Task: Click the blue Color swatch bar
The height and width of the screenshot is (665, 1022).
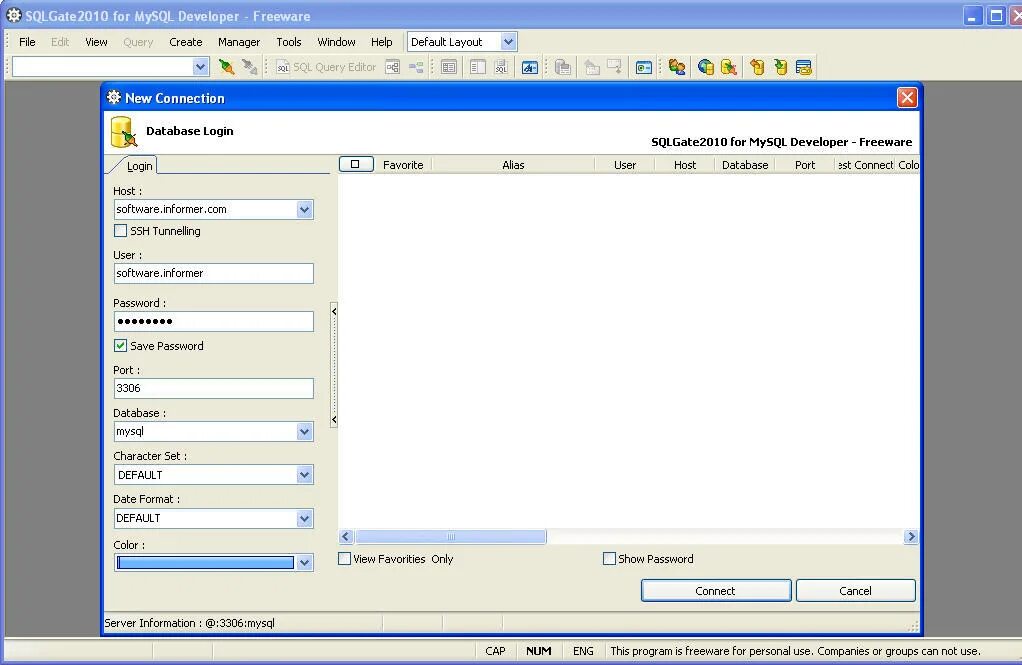Action: click(205, 562)
